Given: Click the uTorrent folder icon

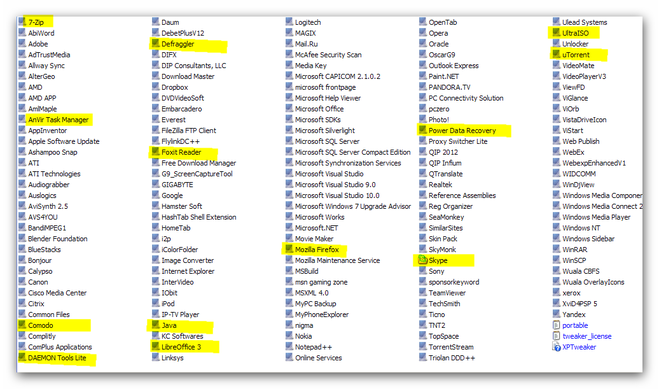Looking at the screenshot, I should point(556,54).
